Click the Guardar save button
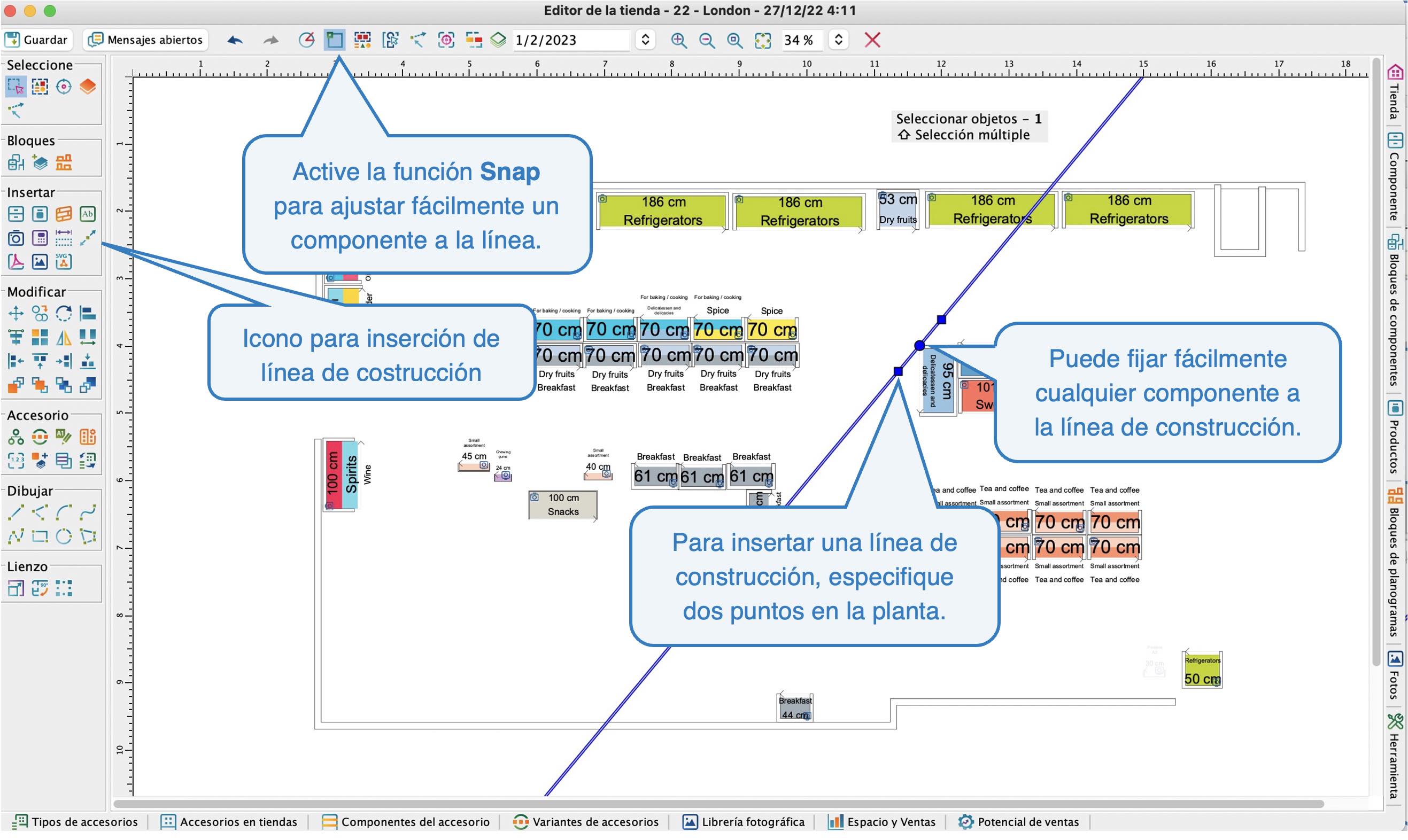The width and height of the screenshot is (1408, 840). (x=37, y=40)
